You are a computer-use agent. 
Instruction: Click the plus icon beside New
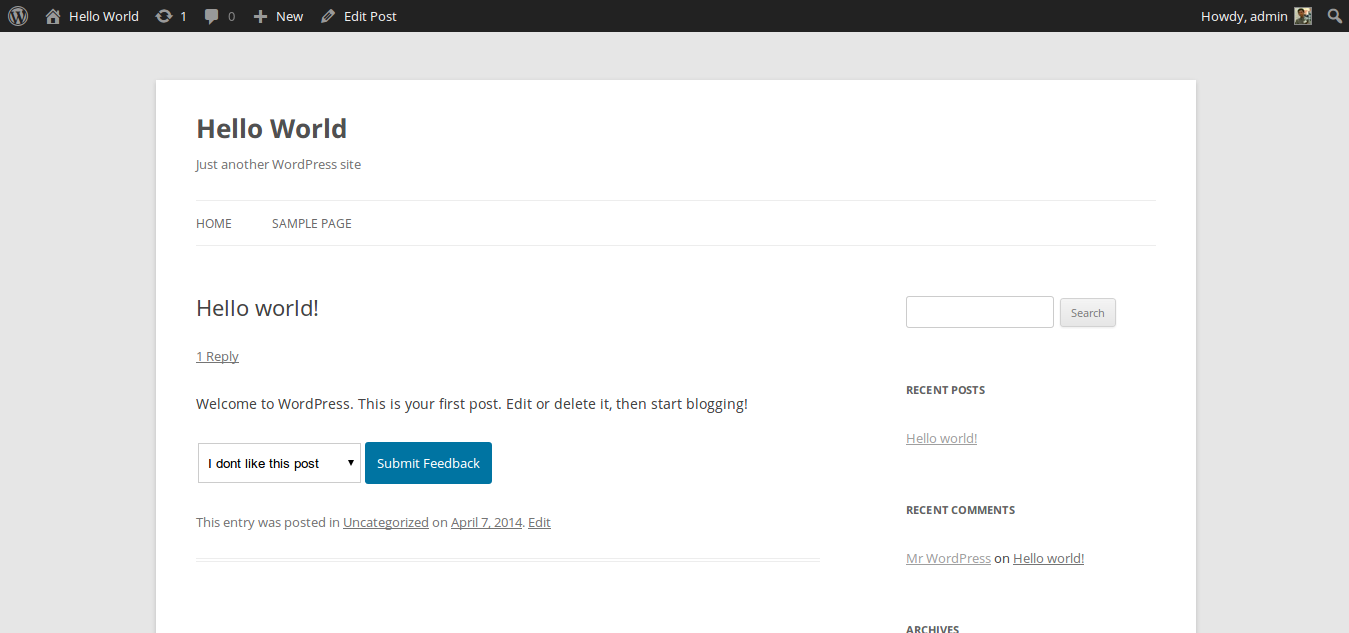point(260,16)
